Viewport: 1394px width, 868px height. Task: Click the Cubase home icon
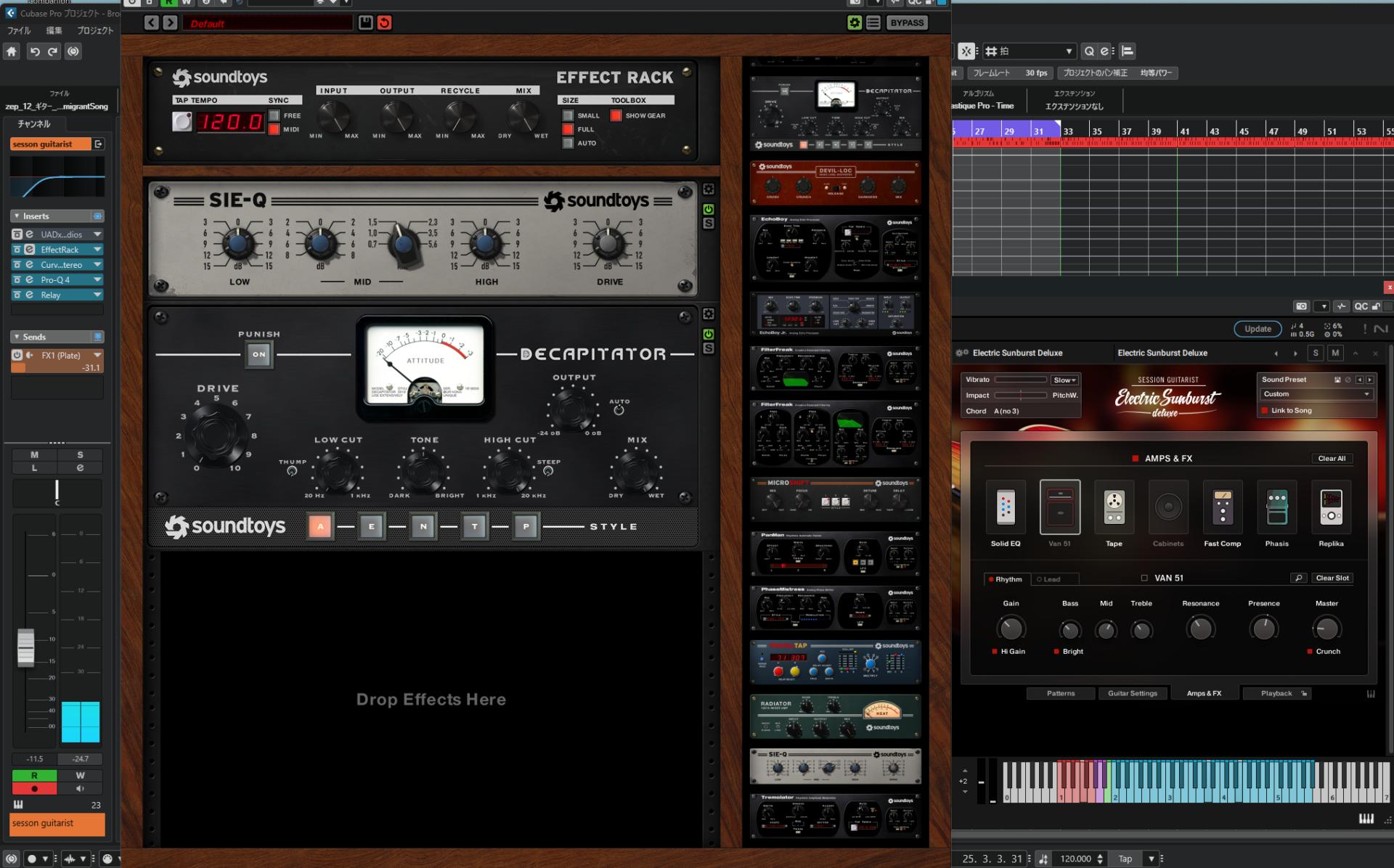(x=12, y=52)
